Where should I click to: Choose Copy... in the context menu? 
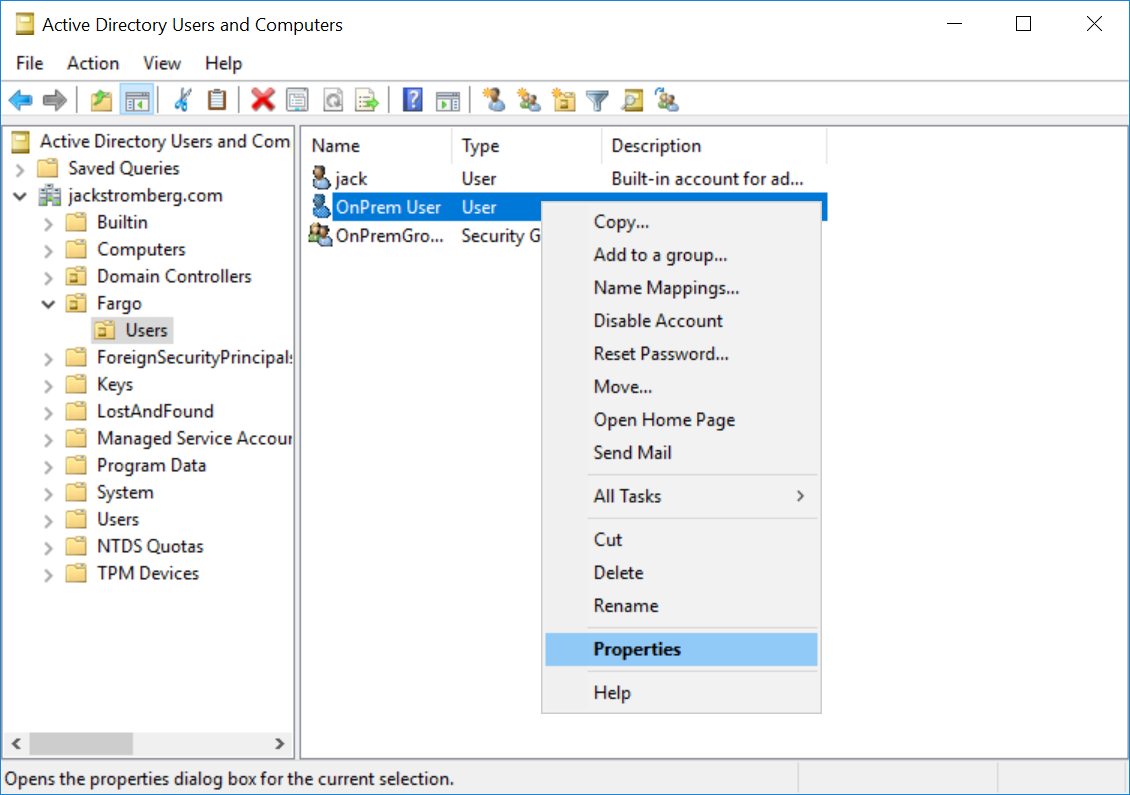tap(681, 222)
